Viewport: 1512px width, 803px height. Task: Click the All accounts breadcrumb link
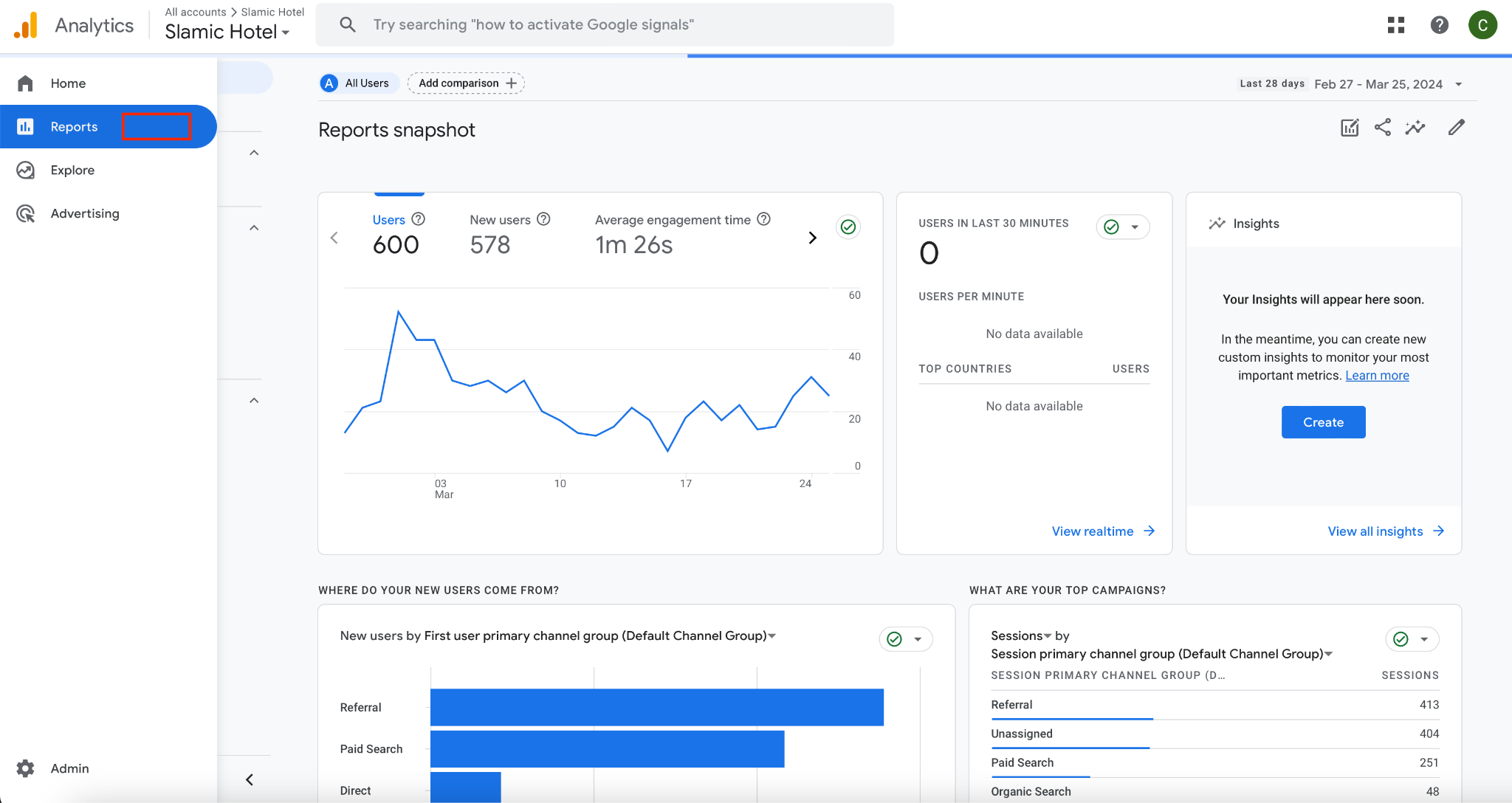(195, 12)
